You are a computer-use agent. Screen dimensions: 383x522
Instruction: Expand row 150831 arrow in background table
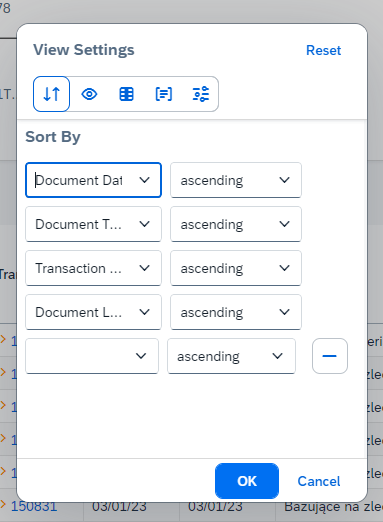pos(3,505)
